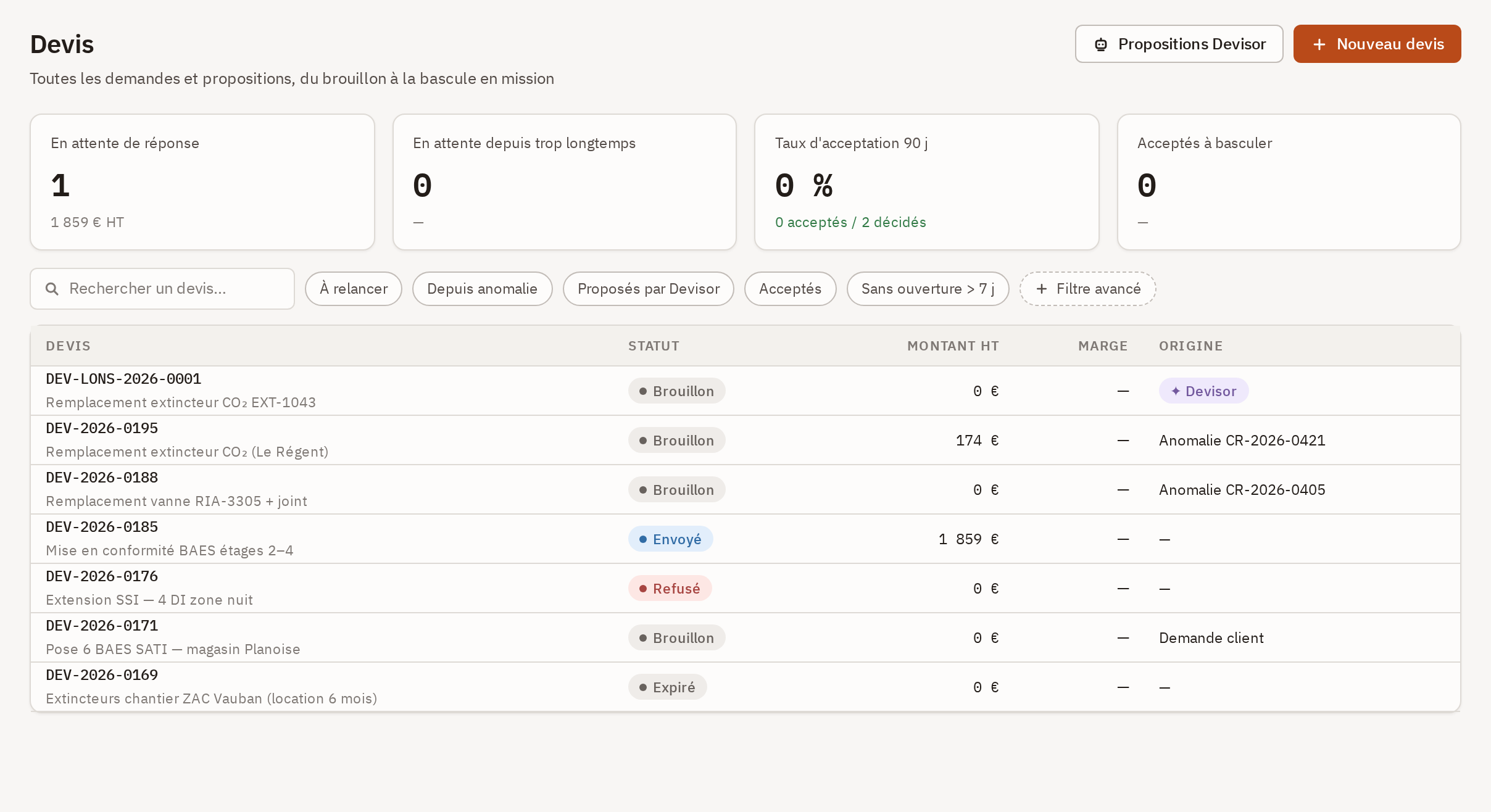Click the 1 859 € HT summary text

87,222
